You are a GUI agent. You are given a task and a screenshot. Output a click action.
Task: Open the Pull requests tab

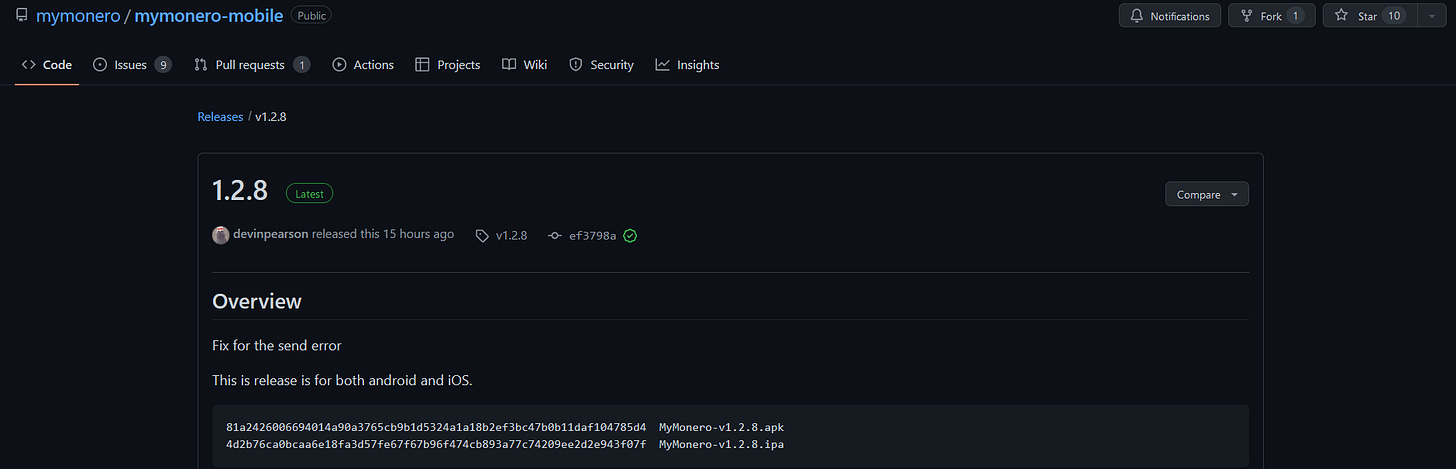(252, 65)
